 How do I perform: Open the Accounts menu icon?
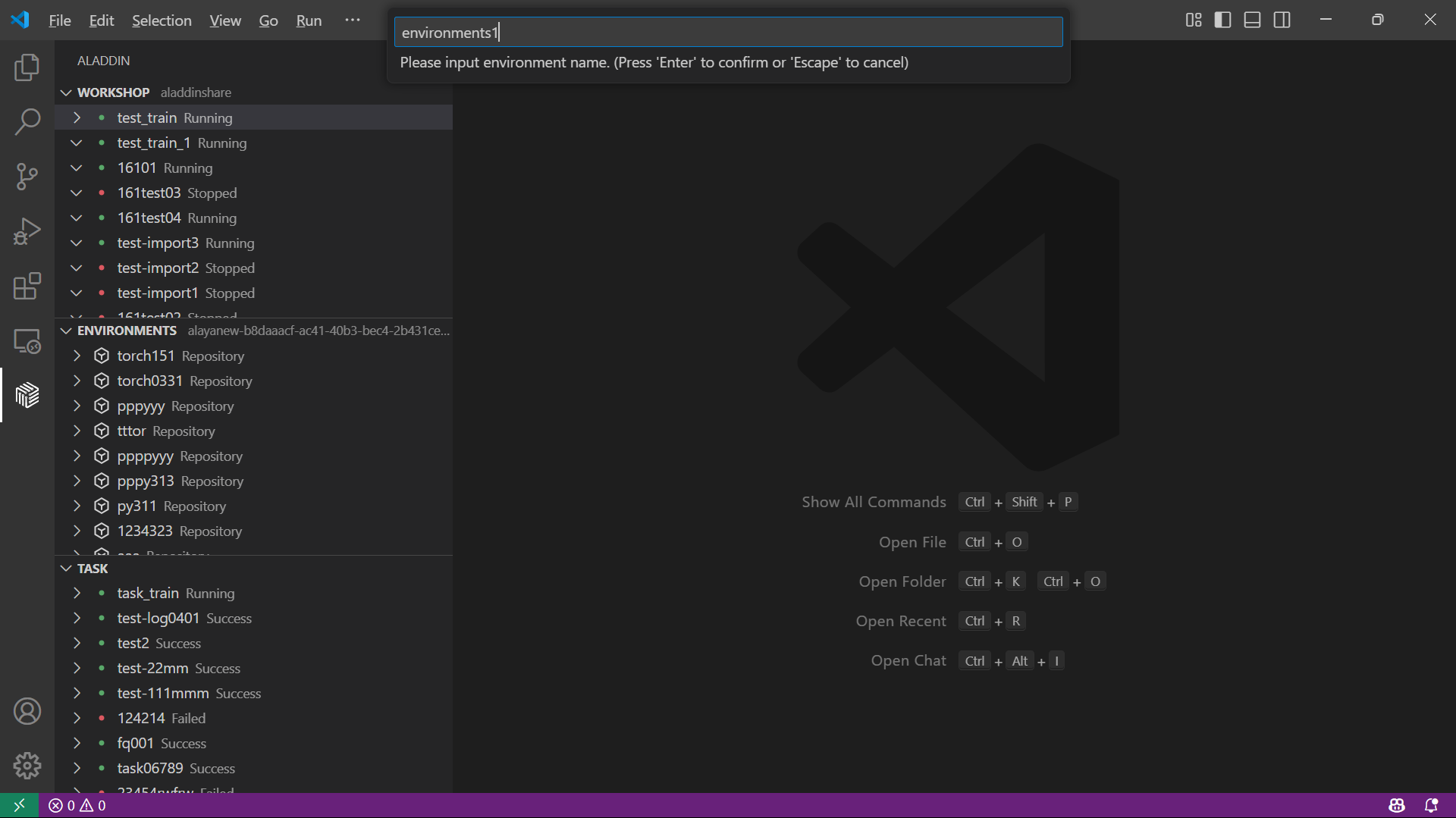coord(27,711)
